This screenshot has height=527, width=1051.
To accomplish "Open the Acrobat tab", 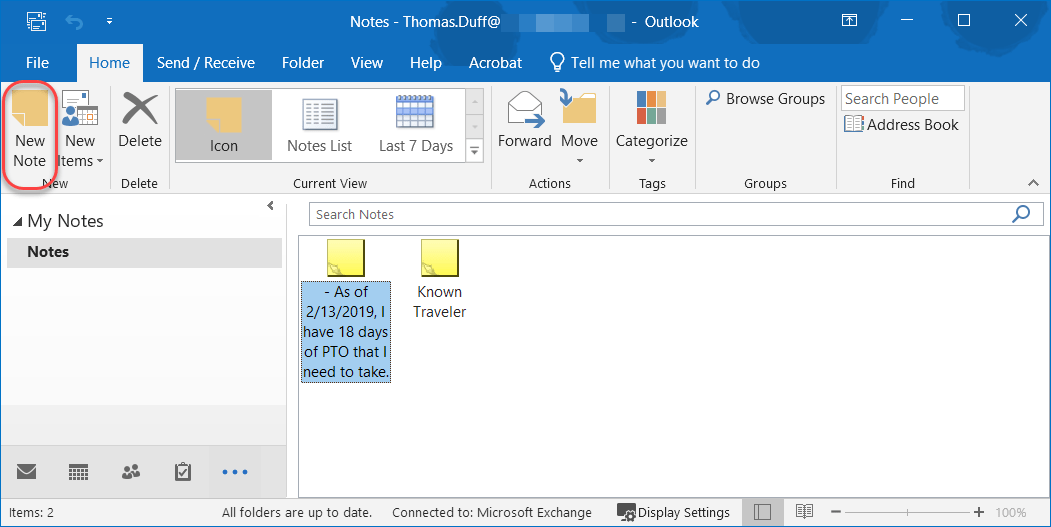I will 495,63.
